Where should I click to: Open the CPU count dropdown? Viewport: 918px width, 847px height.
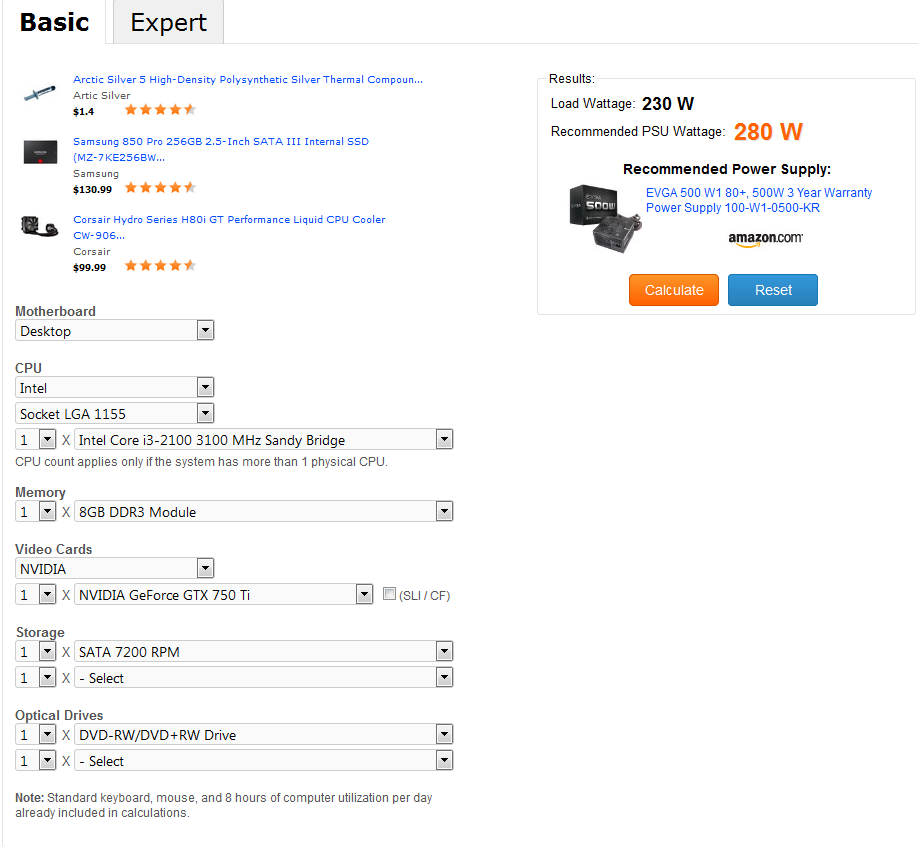36,440
